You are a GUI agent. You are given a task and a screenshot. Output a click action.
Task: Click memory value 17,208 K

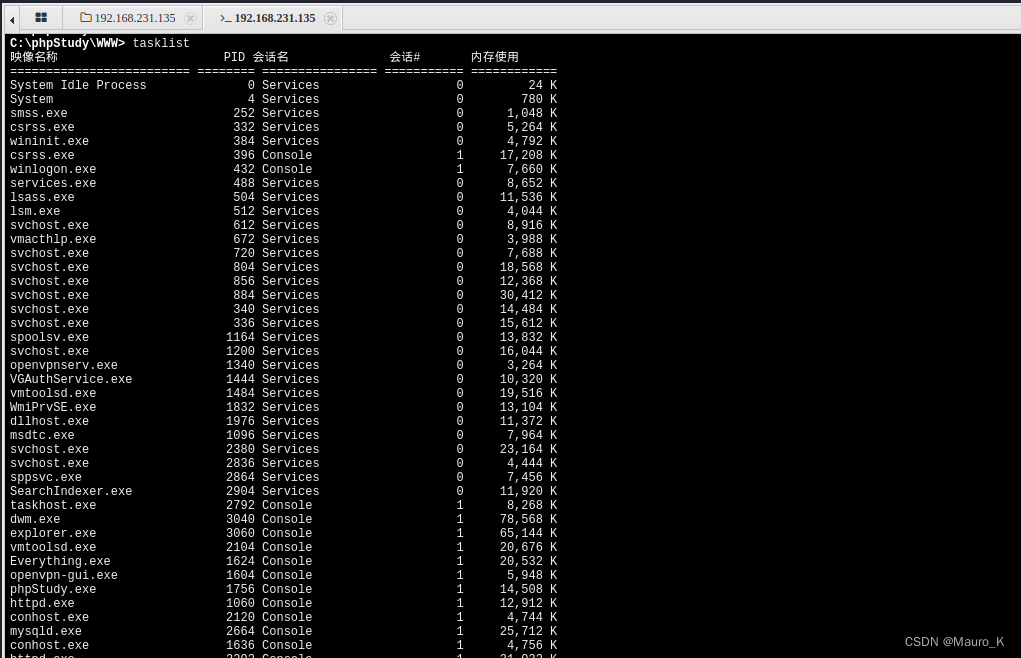[528, 156]
